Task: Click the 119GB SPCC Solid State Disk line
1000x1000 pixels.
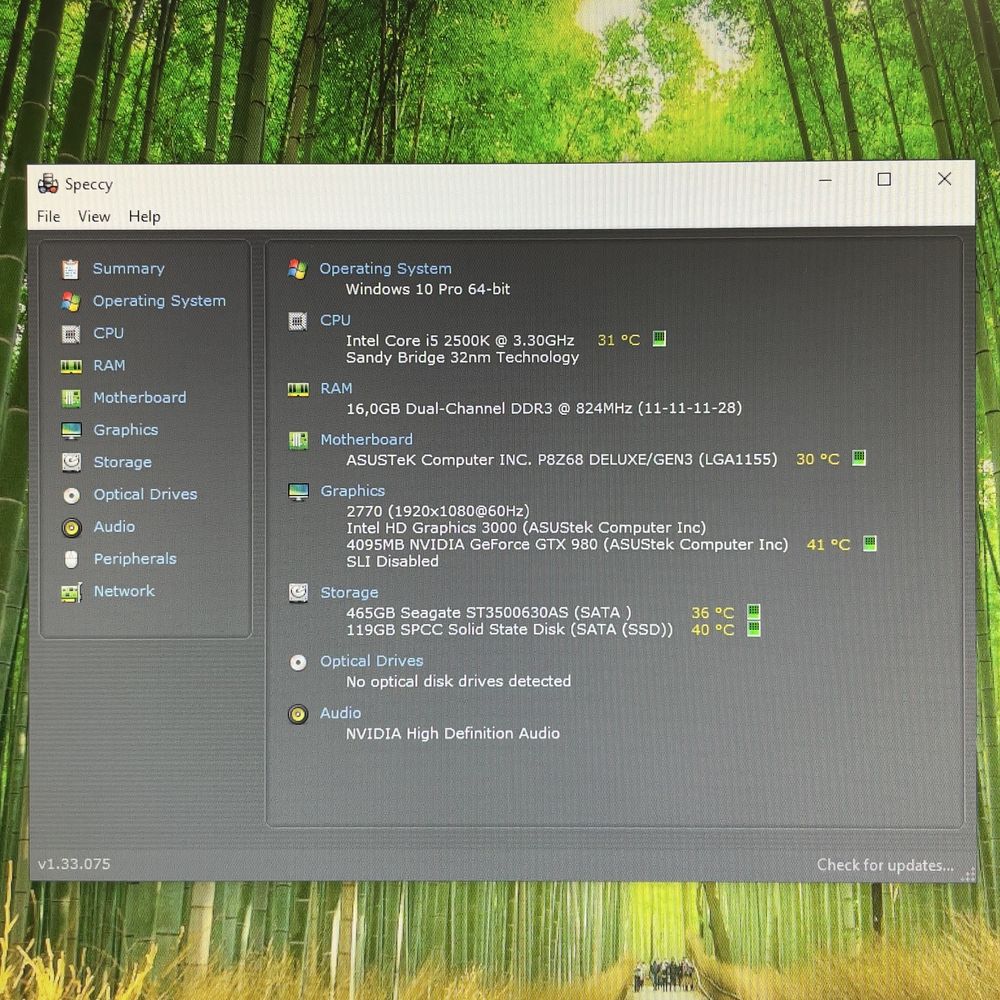Action: (509, 629)
